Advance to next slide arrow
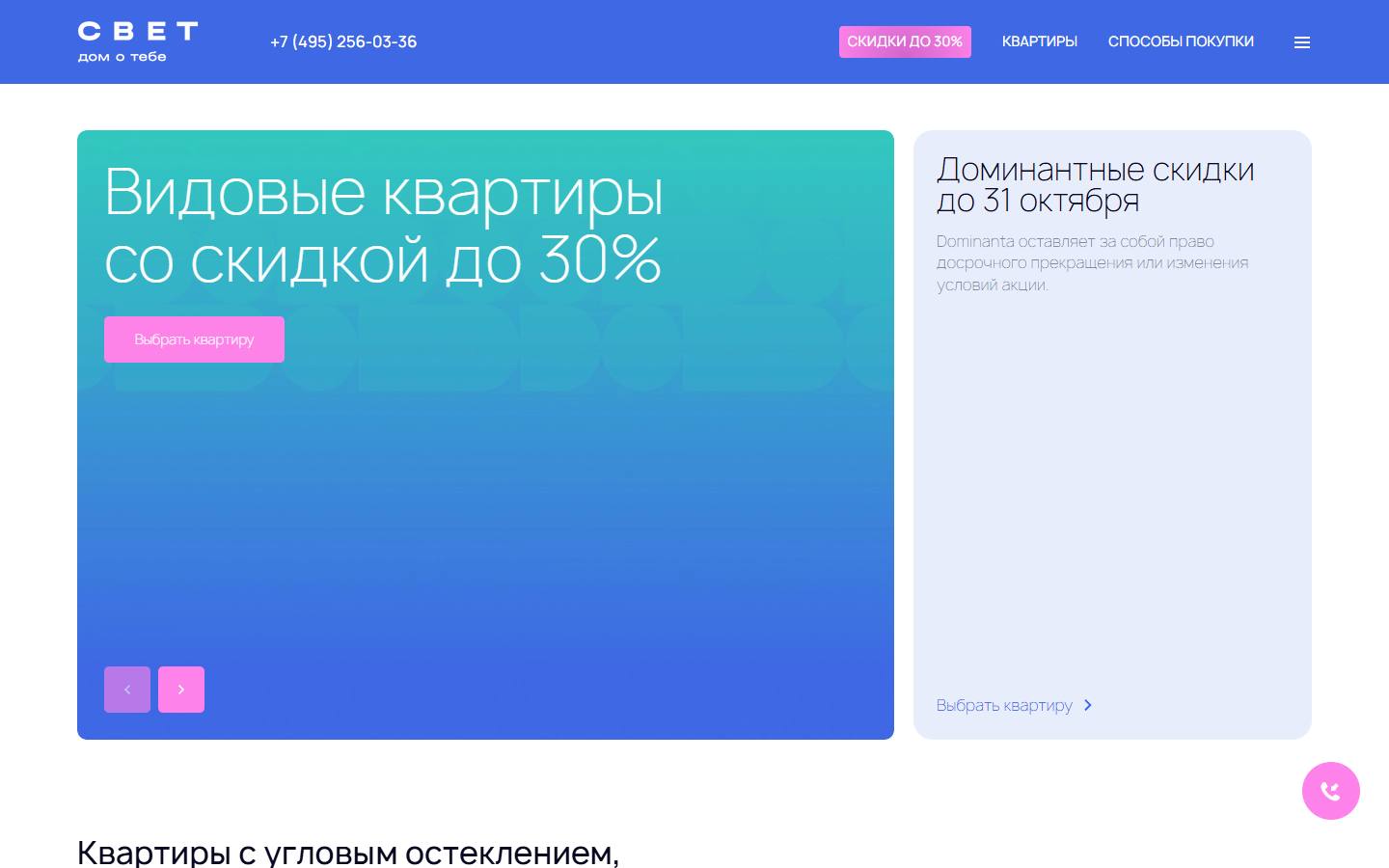 coord(181,690)
